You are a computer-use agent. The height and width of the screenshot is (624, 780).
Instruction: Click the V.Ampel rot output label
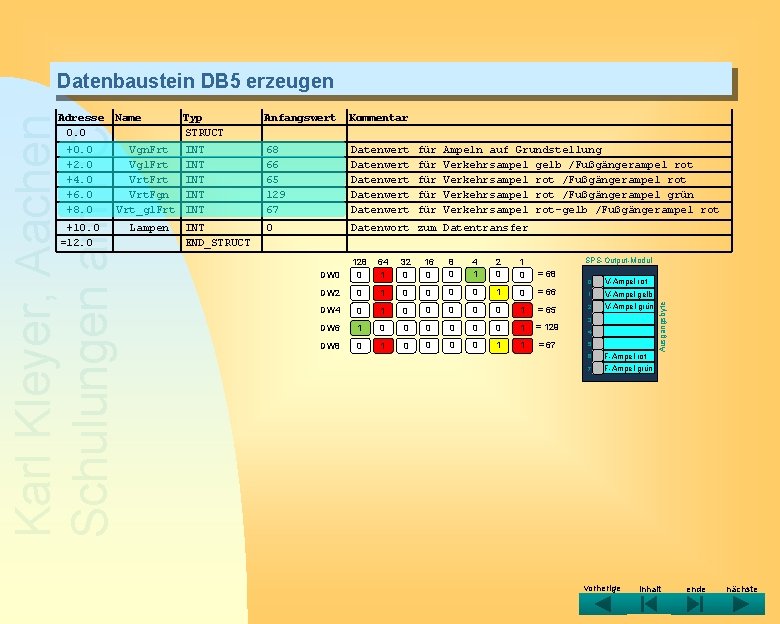629,282
